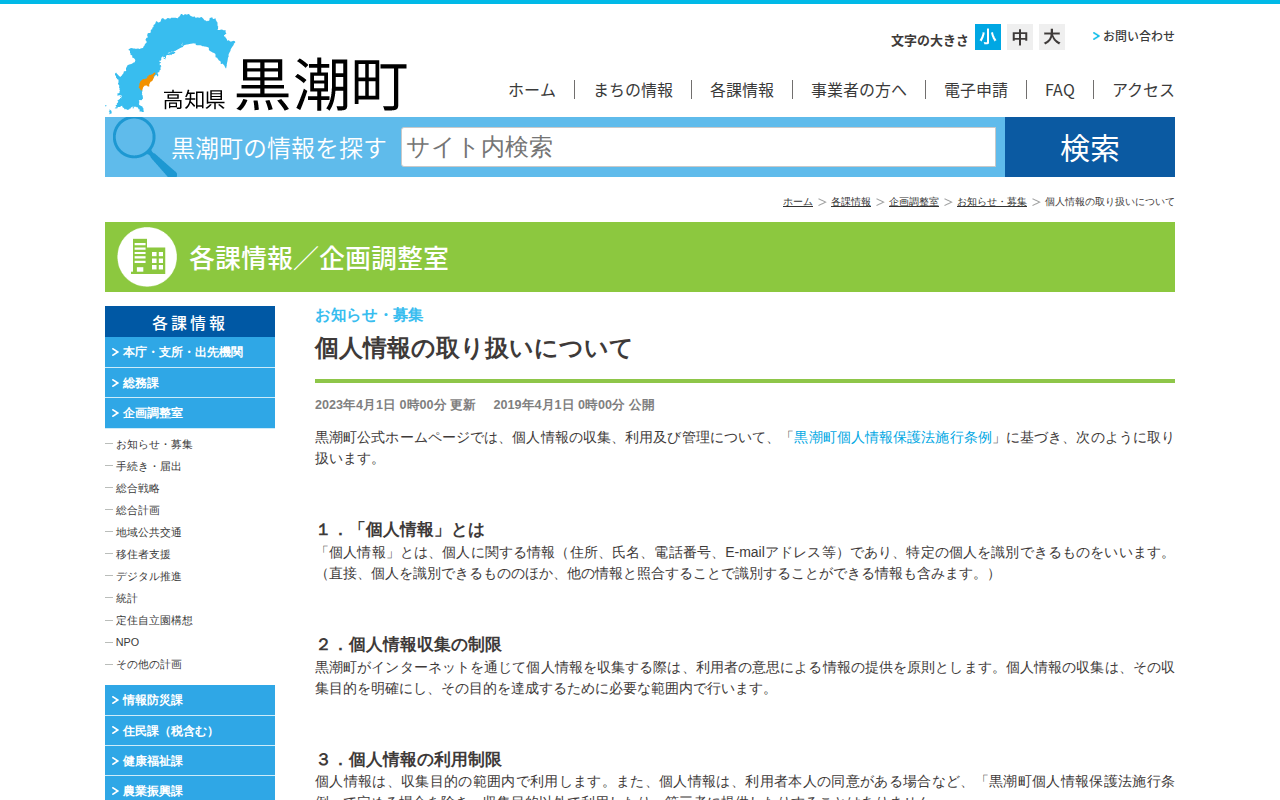
Task: Open お知らせ・募集 sidebar sub-item
Action: pyautogui.click(x=154, y=444)
